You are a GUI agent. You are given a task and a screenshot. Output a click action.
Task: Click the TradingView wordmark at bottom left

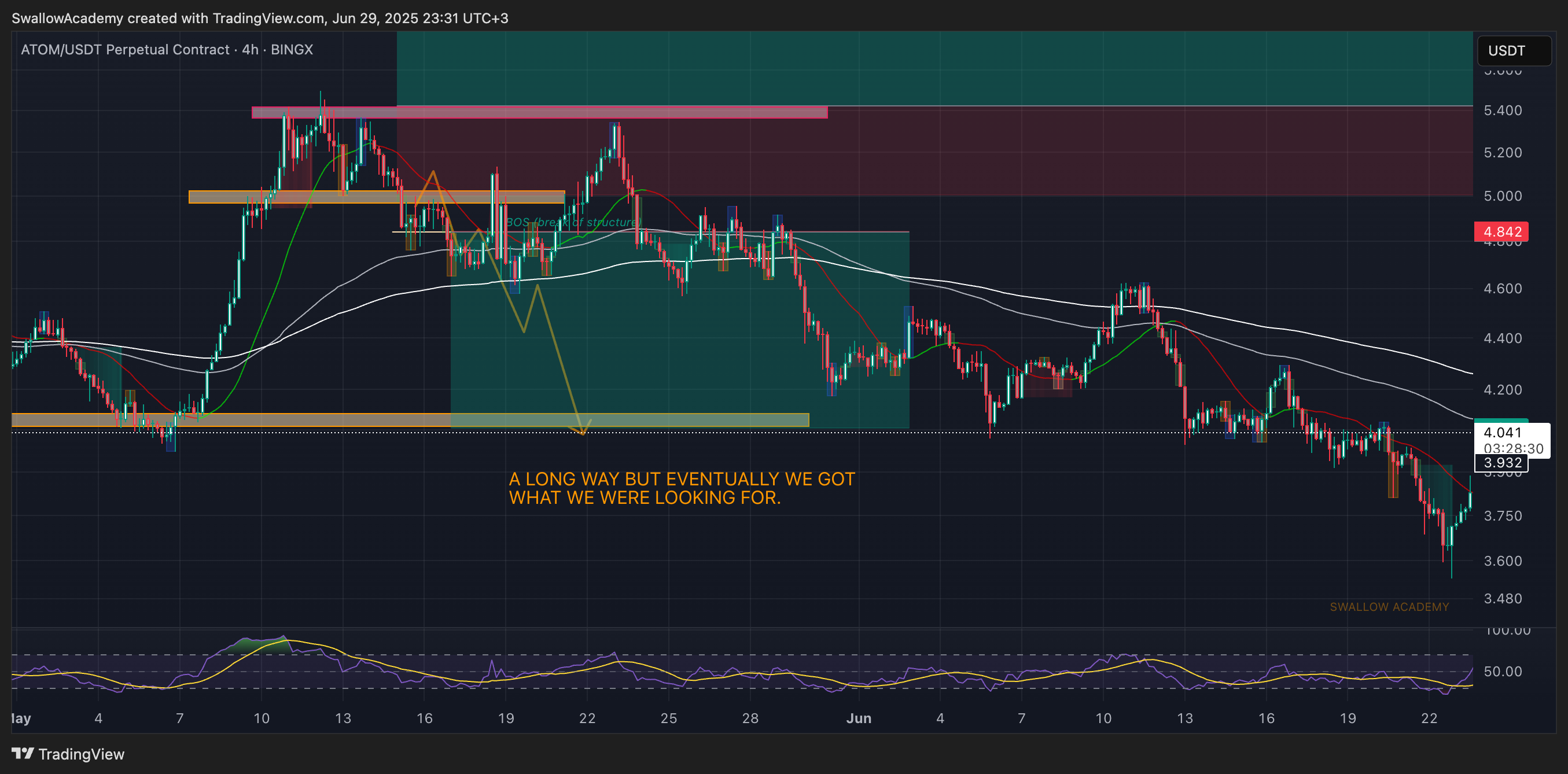(x=81, y=754)
